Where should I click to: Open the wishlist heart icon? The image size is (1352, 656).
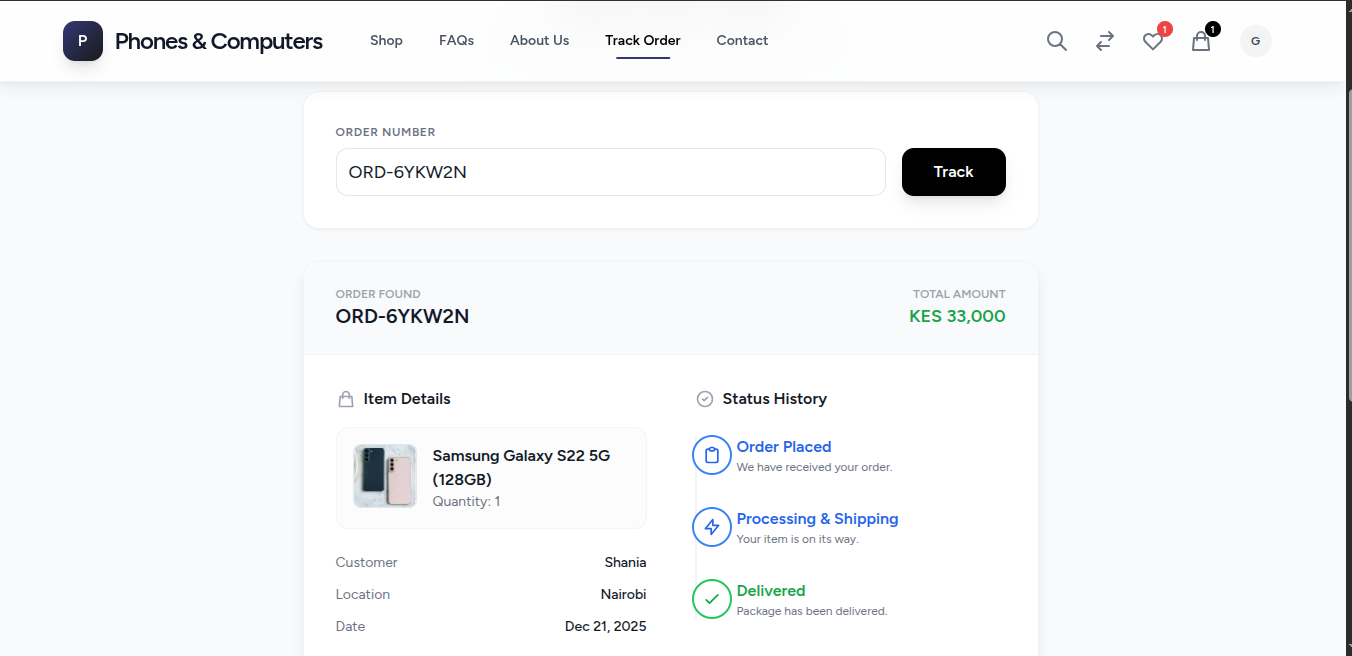coord(1153,41)
